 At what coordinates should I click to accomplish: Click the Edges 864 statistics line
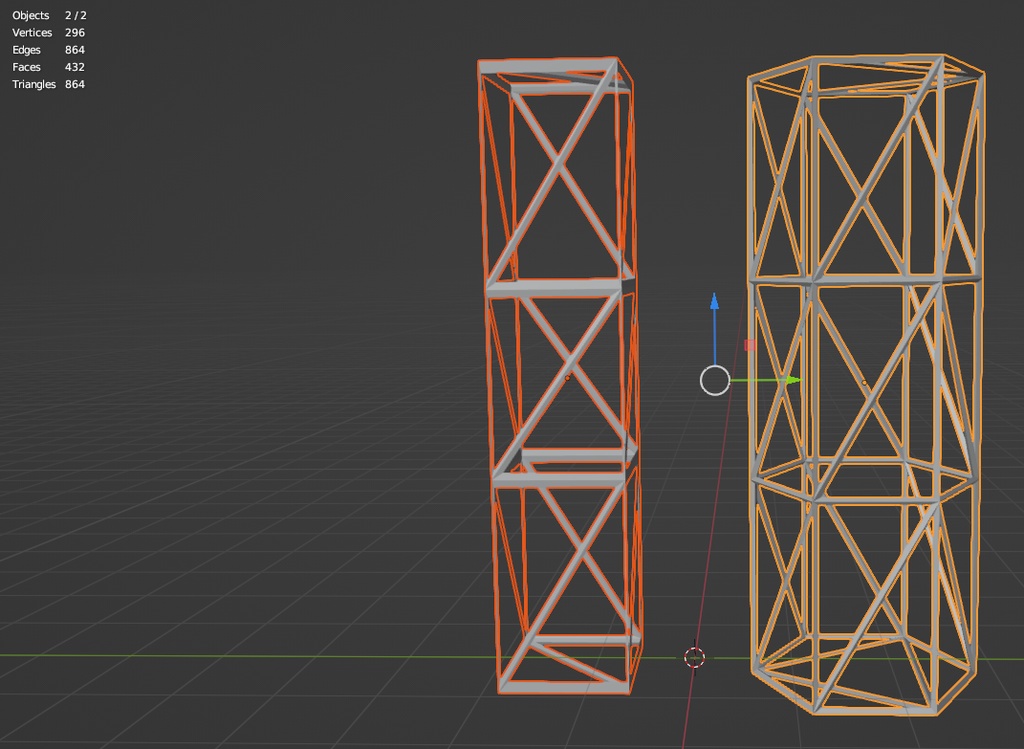tap(45, 49)
